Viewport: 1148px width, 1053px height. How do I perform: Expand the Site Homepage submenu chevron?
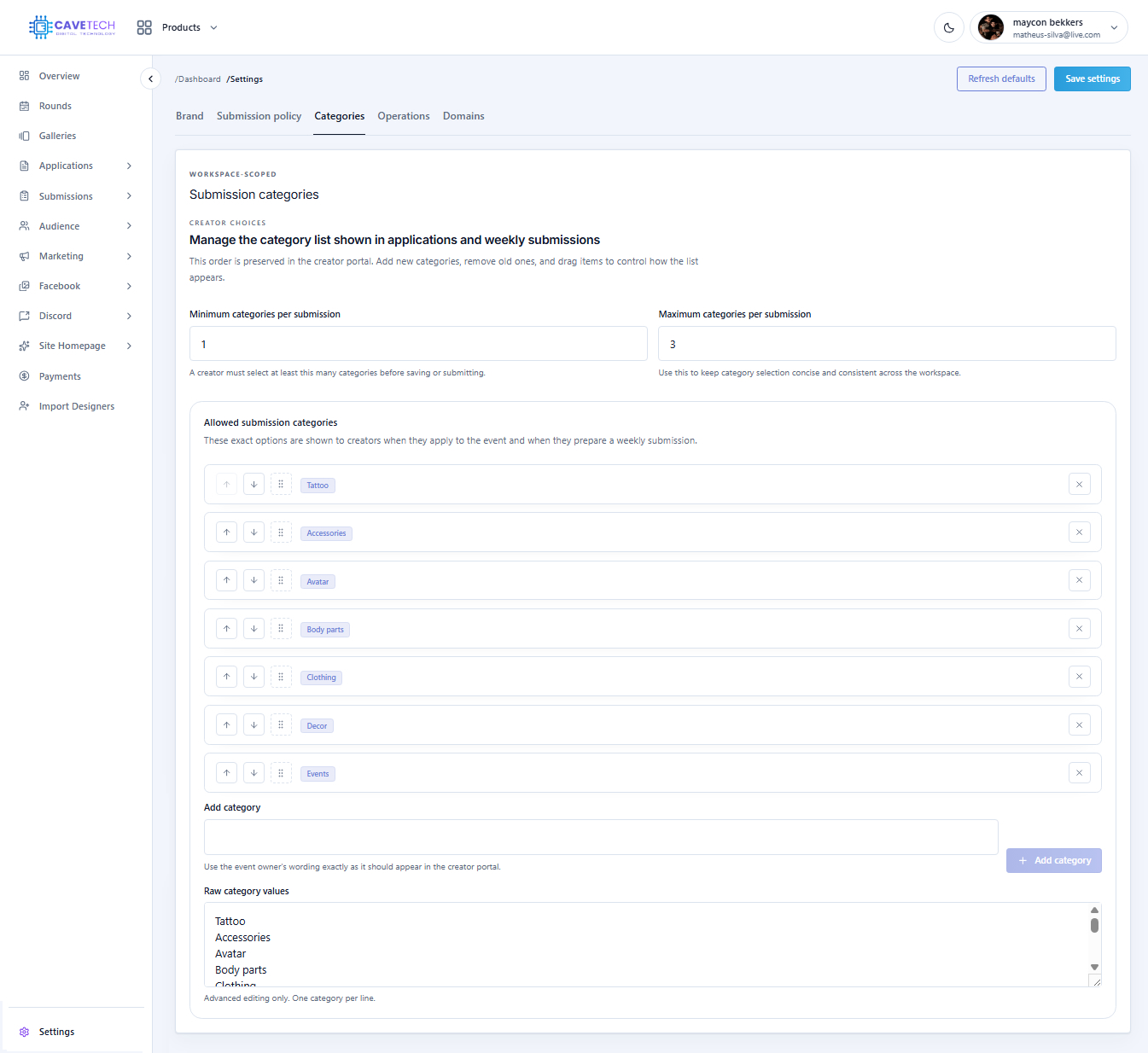[x=129, y=346]
